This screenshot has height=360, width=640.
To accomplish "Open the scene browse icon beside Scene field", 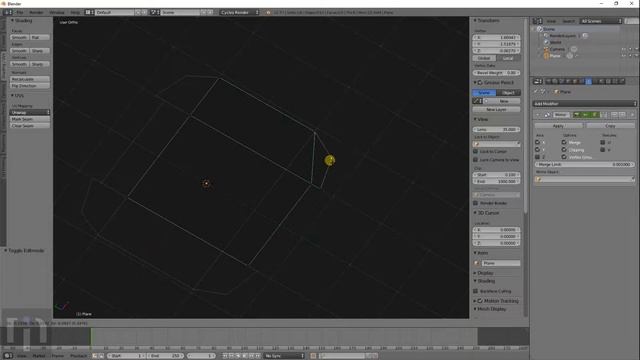I will pos(155,12).
